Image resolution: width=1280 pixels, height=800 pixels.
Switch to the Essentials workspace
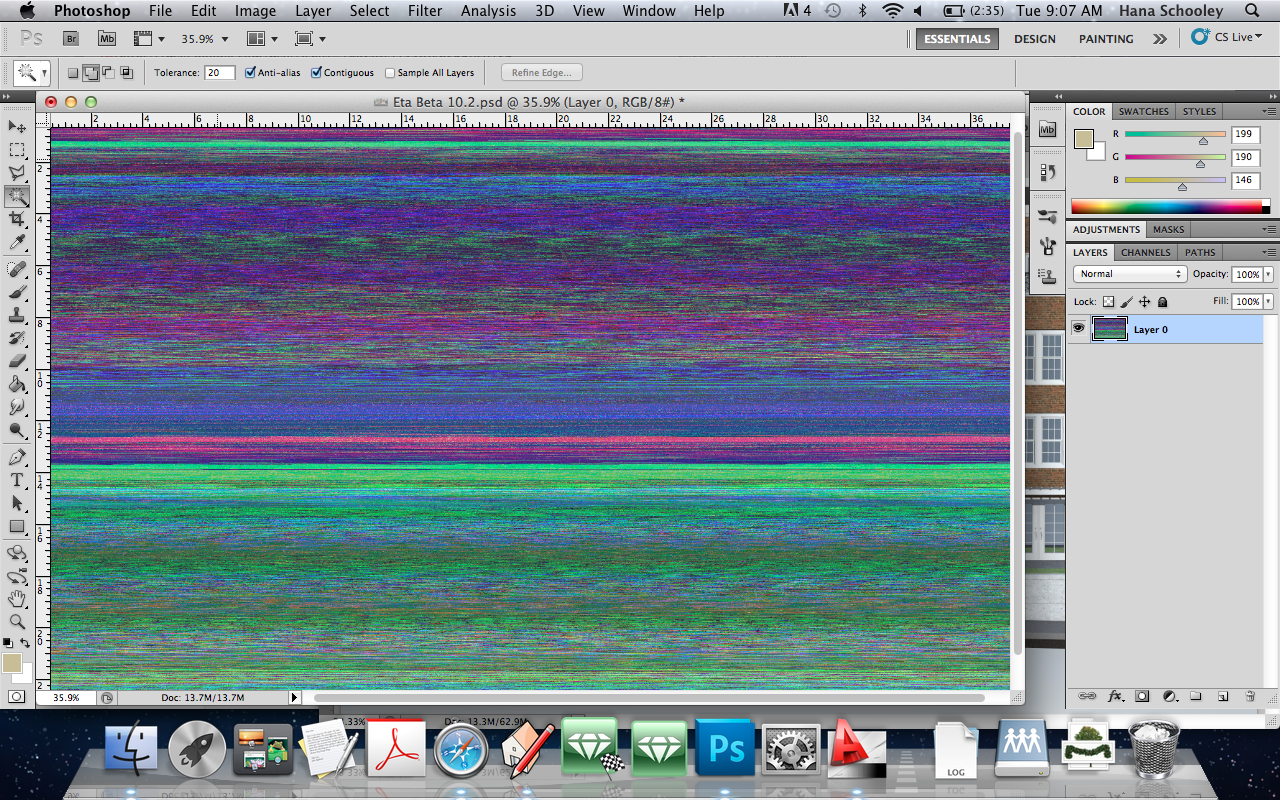pos(957,39)
